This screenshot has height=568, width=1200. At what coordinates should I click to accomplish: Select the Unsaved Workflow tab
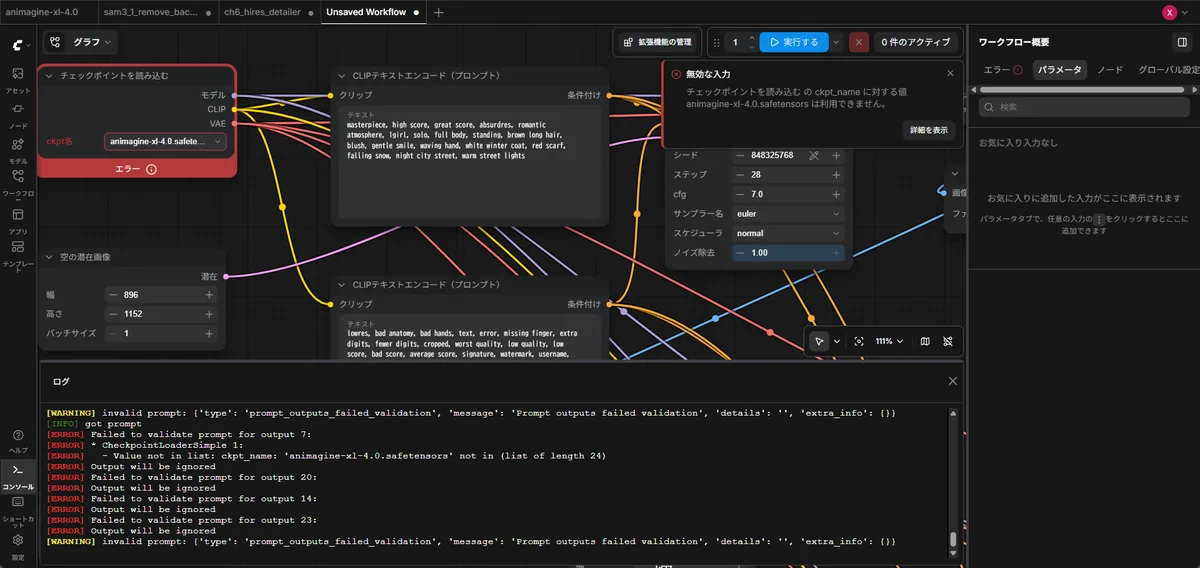click(x=372, y=12)
